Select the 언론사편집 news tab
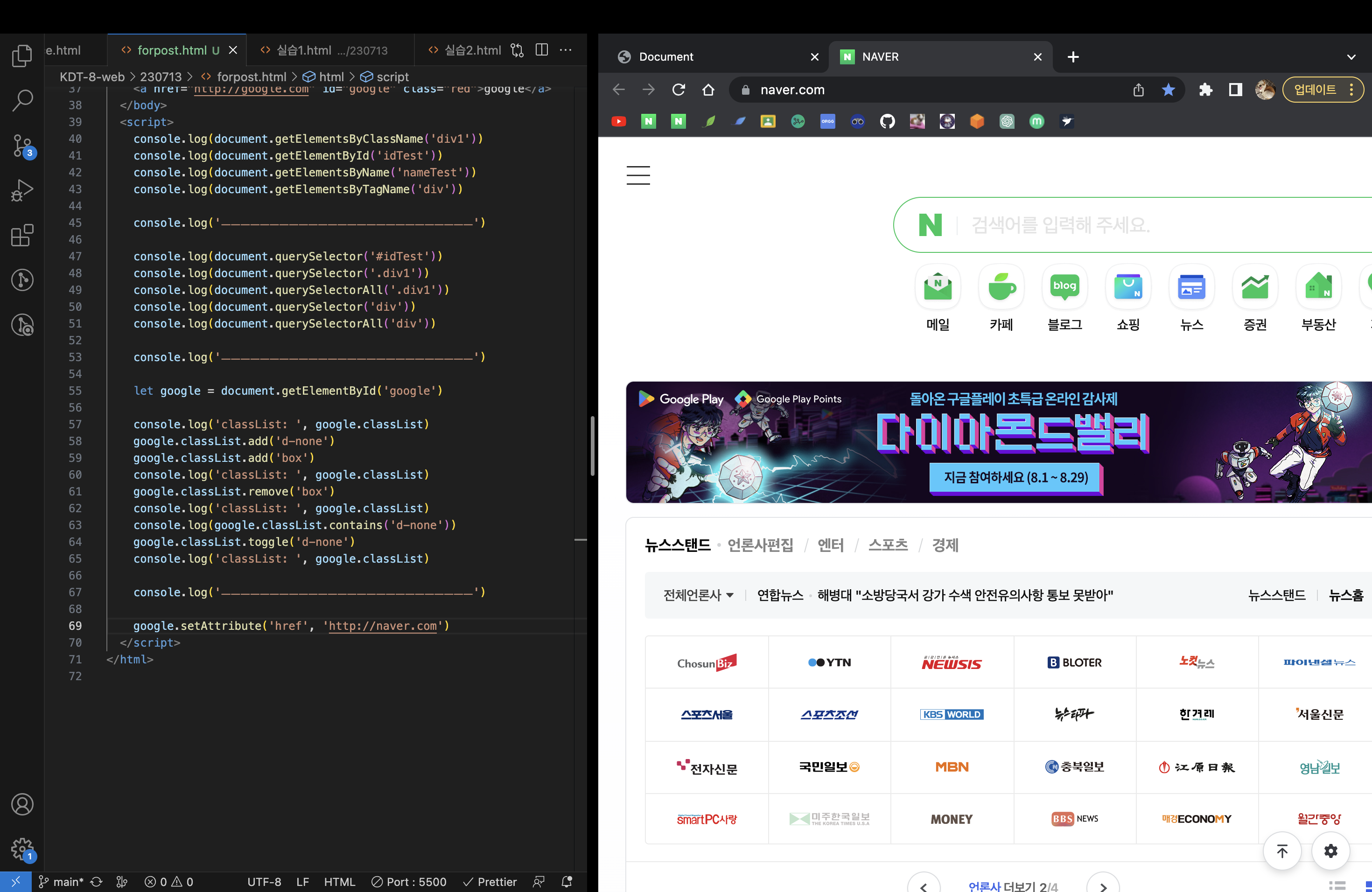1372x892 pixels. (760, 544)
